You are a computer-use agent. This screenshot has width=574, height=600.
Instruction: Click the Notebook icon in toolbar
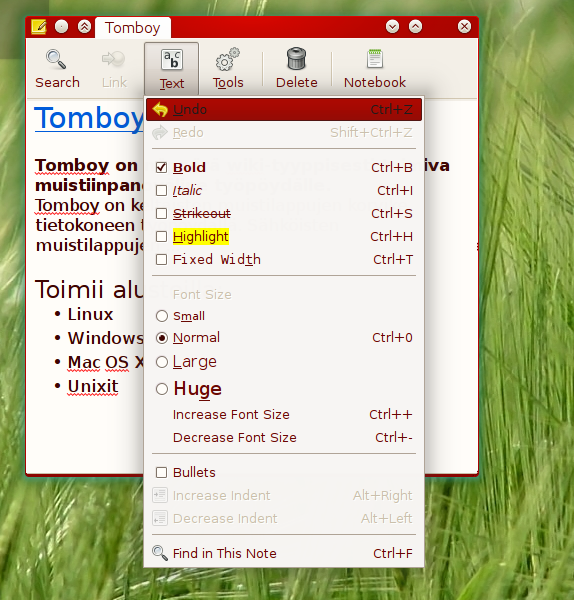tap(375, 59)
